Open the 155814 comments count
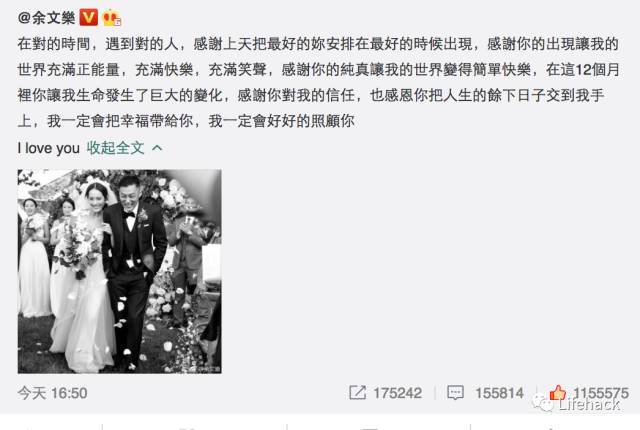Image resolution: width=640 pixels, height=430 pixels. click(x=499, y=393)
